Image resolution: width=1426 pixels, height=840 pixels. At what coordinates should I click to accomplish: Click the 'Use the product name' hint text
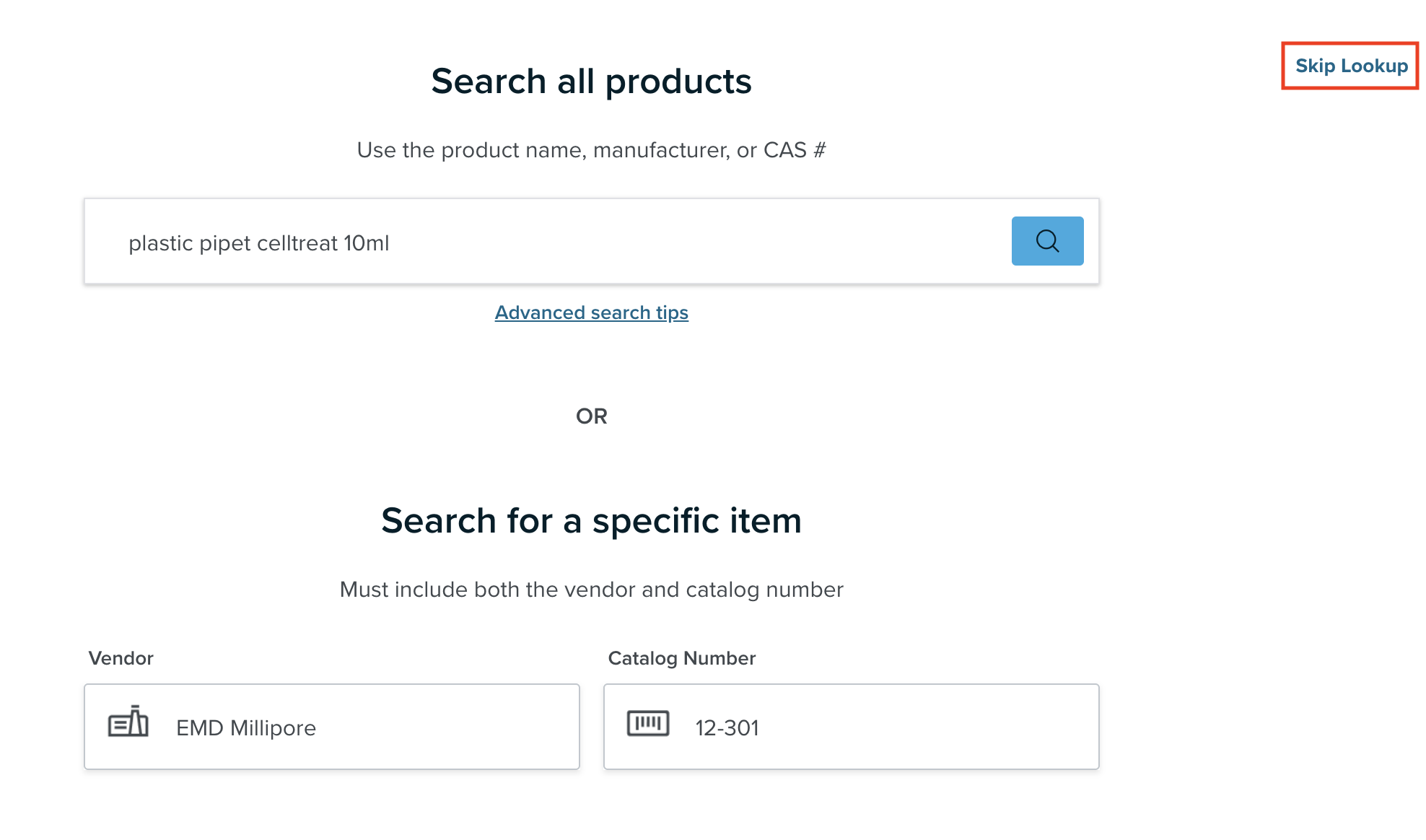592,150
